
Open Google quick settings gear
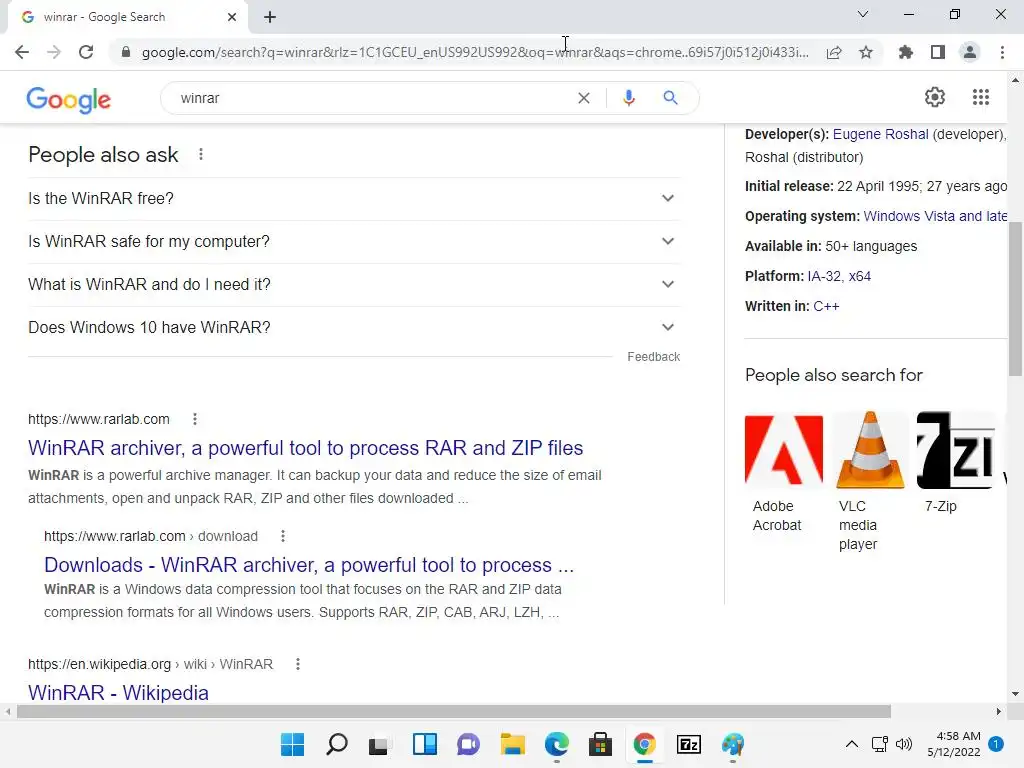pyautogui.click(x=935, y=97)
